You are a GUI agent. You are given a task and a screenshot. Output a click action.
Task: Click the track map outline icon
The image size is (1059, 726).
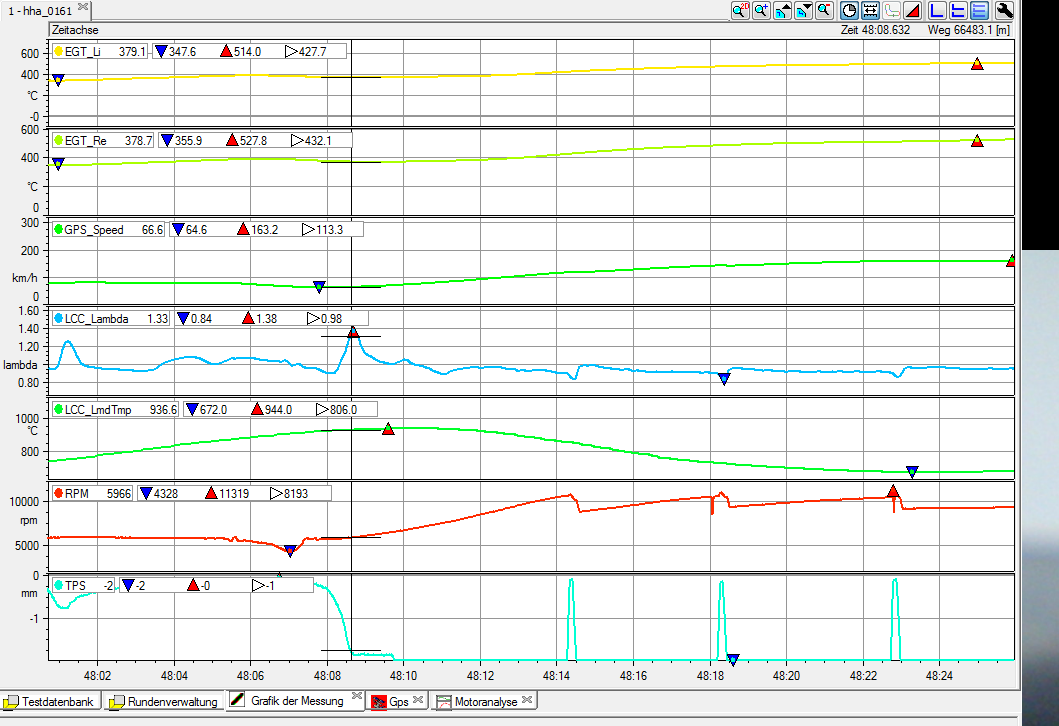coord(892,11)
